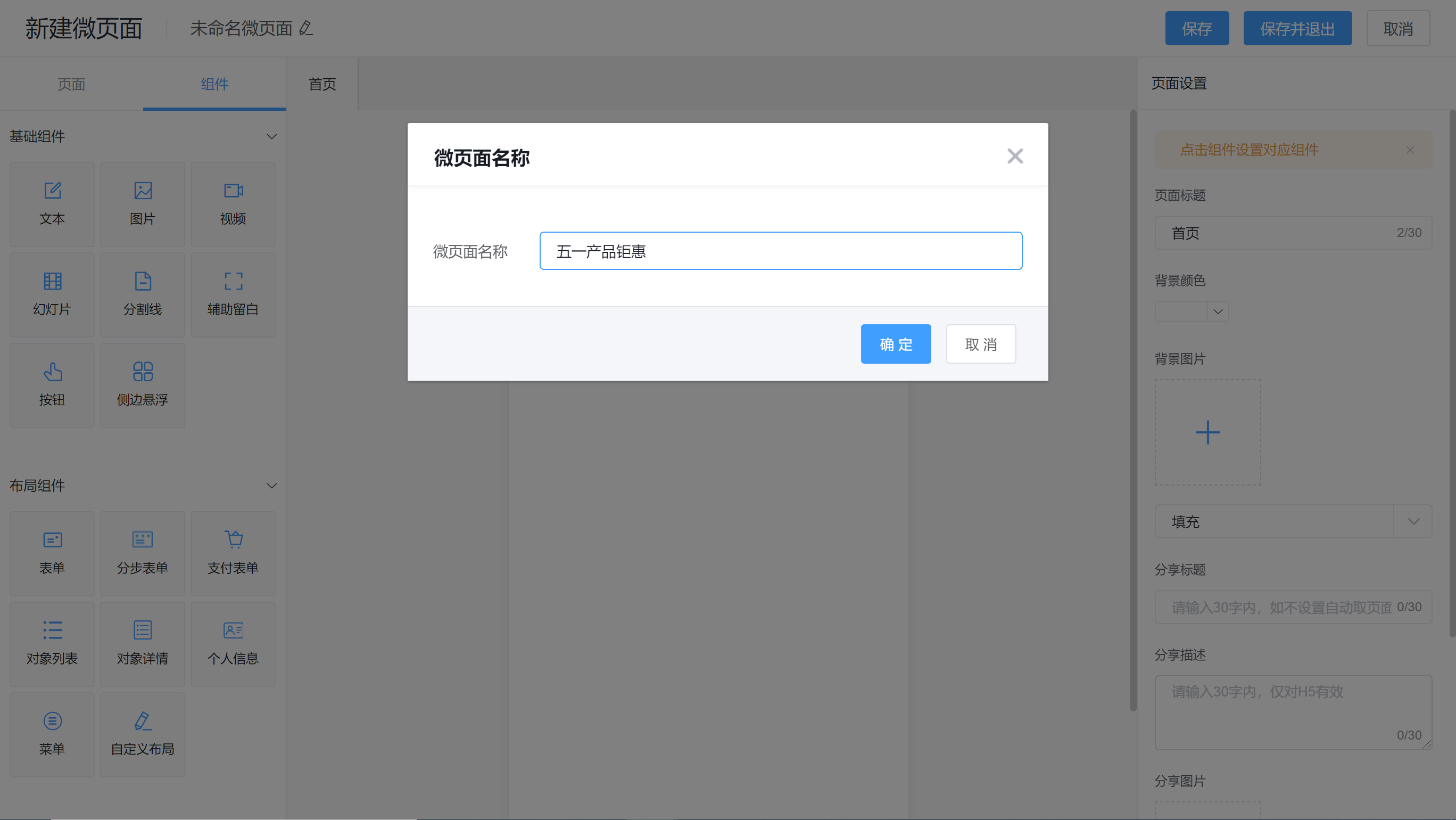Screen dimensions: 1456x820
Task: Click 保存并退出 button
Action: pyautogui.click(x=1297, y=28)
